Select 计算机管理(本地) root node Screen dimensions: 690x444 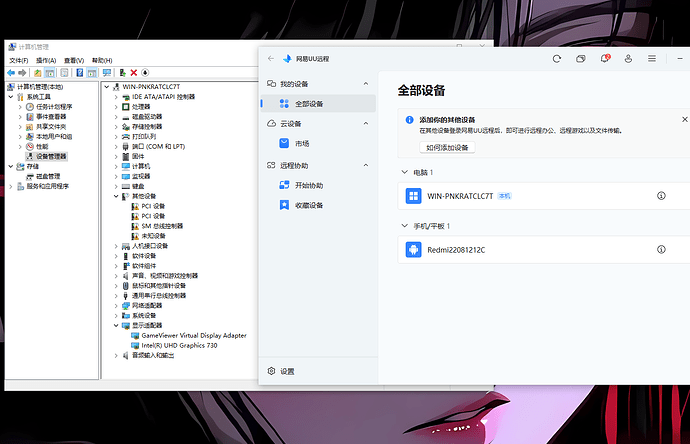[x=36, y=87]
